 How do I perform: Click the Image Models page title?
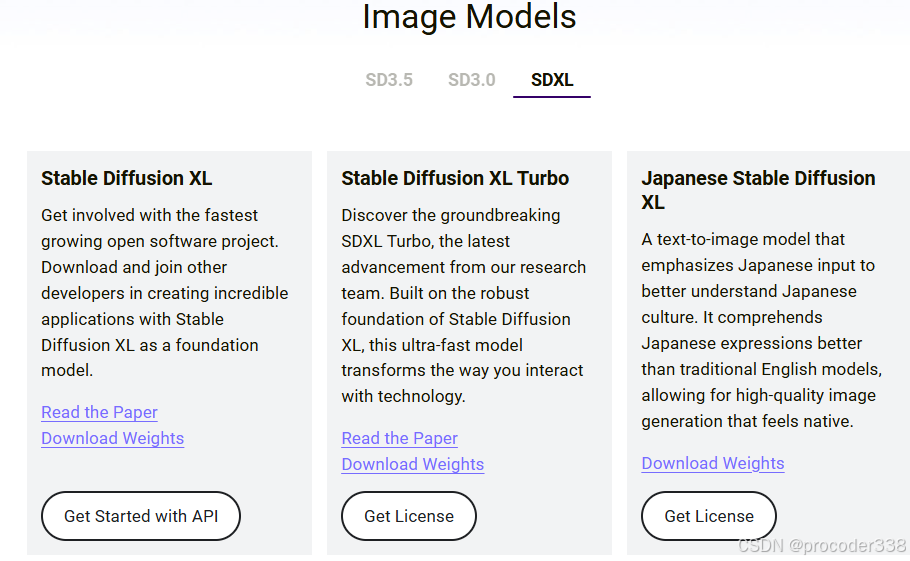469,16
